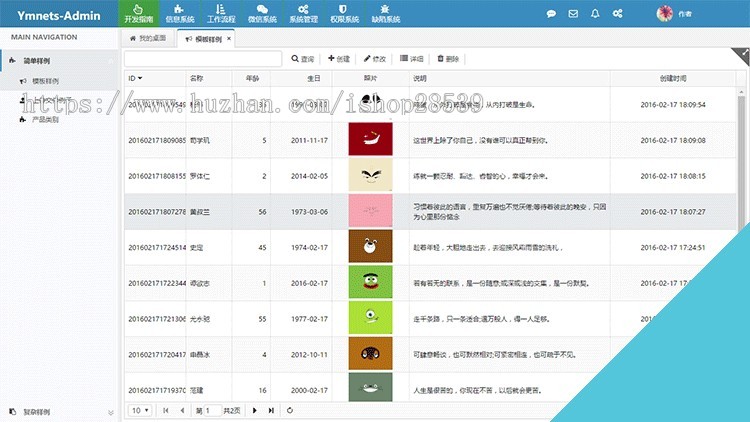
Task: Open the notifications bell in the header
Action: pos(595,14)
